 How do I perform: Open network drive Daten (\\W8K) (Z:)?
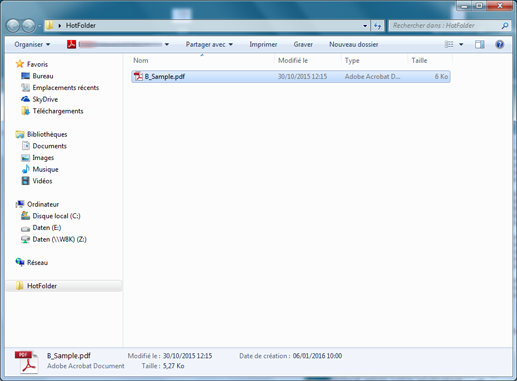point(59,239)
